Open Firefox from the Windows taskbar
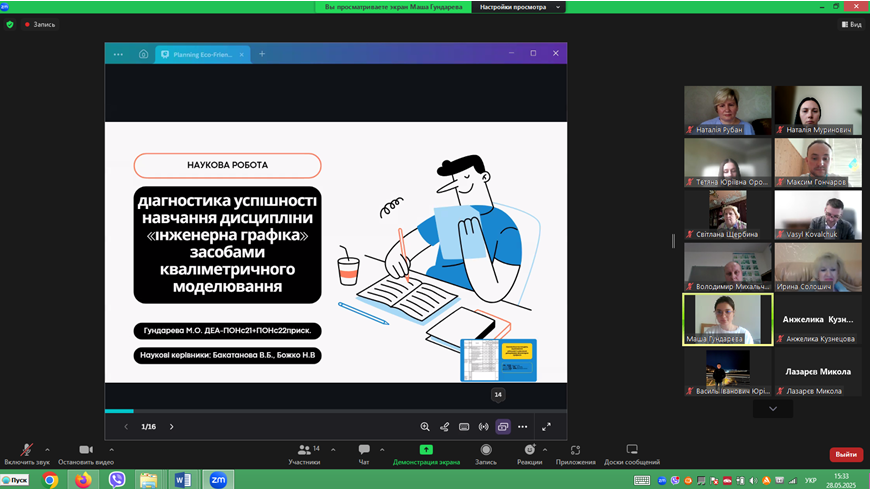This screenshot has width=870, height=489. pos(83,480)
